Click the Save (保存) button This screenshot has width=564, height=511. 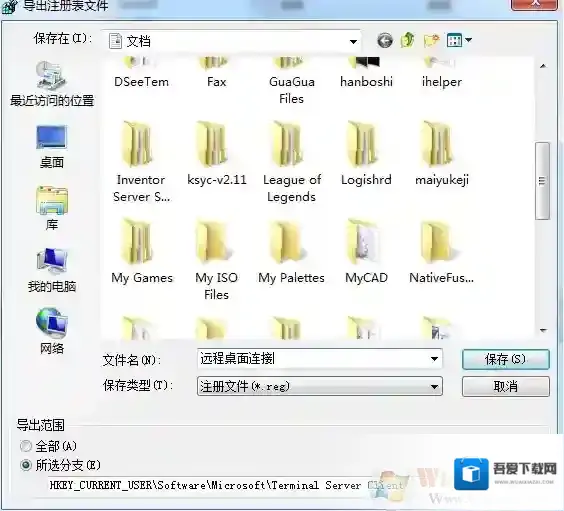coord(505,359)
